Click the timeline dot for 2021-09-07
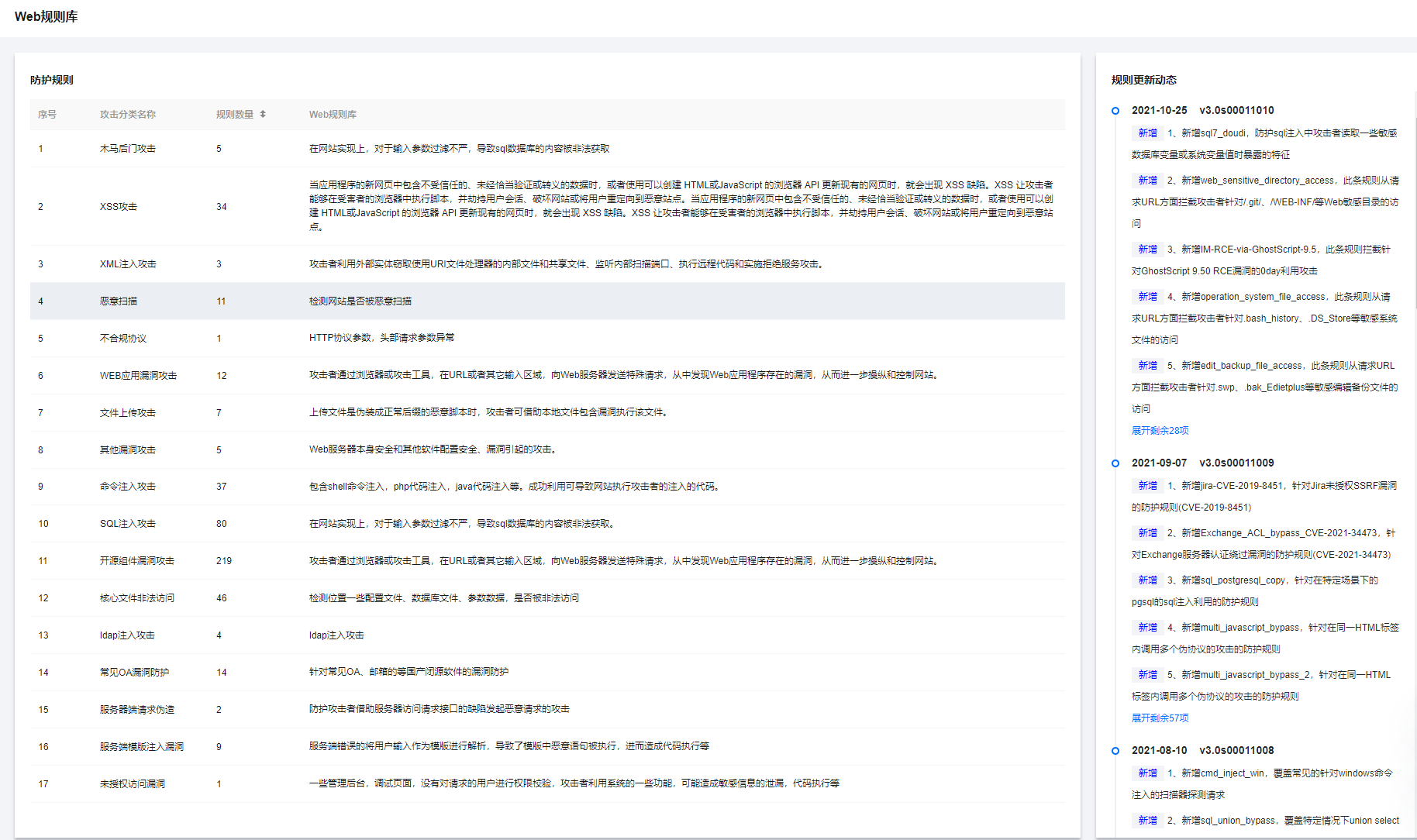1417x840 pixels. click(x=1115, y=463)
